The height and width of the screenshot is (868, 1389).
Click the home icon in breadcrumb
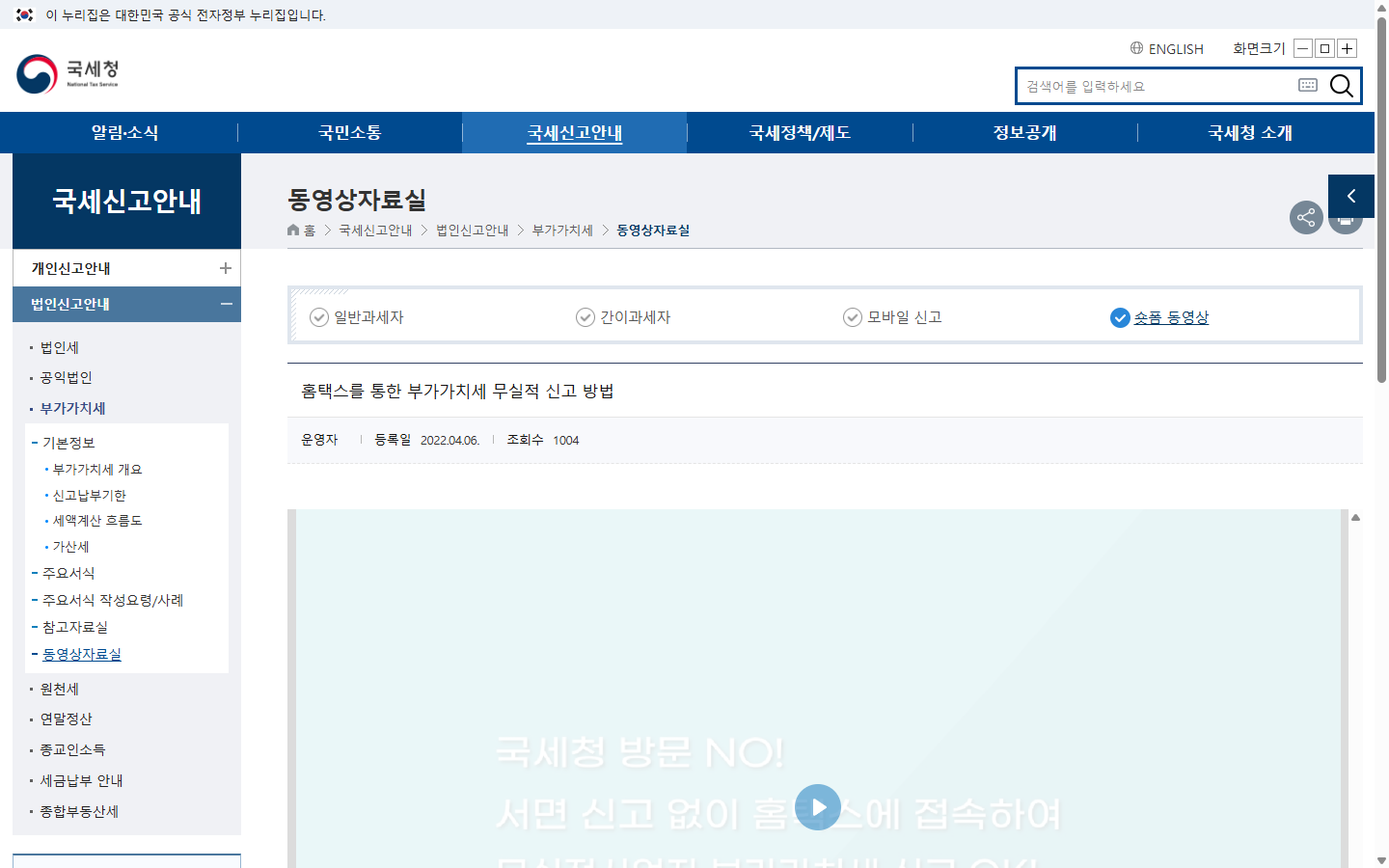coord(293,230)
